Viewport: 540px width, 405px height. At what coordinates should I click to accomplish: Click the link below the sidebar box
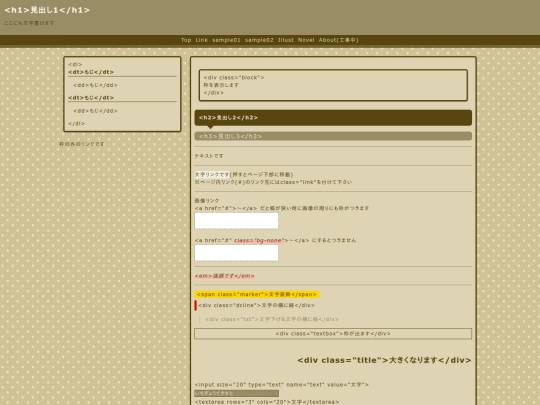click(x=82, y=144)
